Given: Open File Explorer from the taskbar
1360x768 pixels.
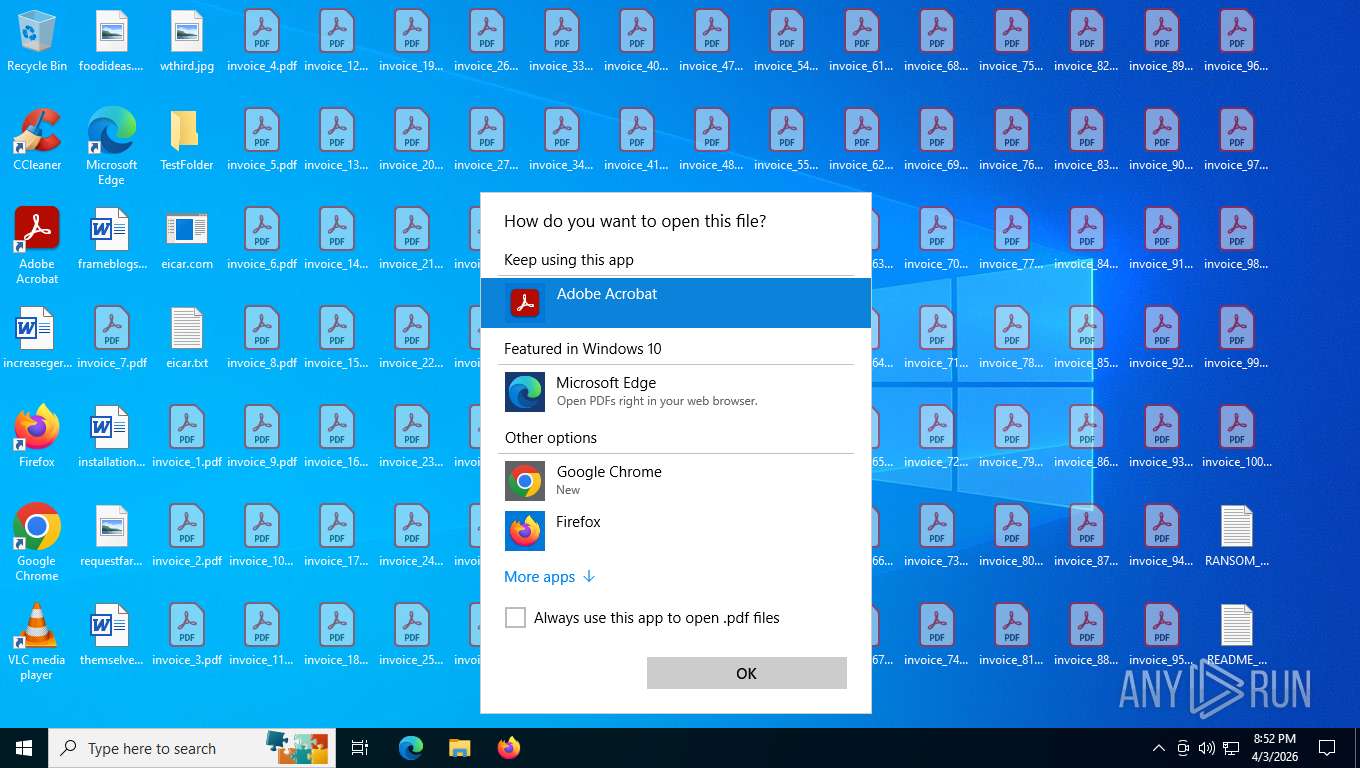Looking at the screenshot, I should pyautogui.click(x=459, y=748).
